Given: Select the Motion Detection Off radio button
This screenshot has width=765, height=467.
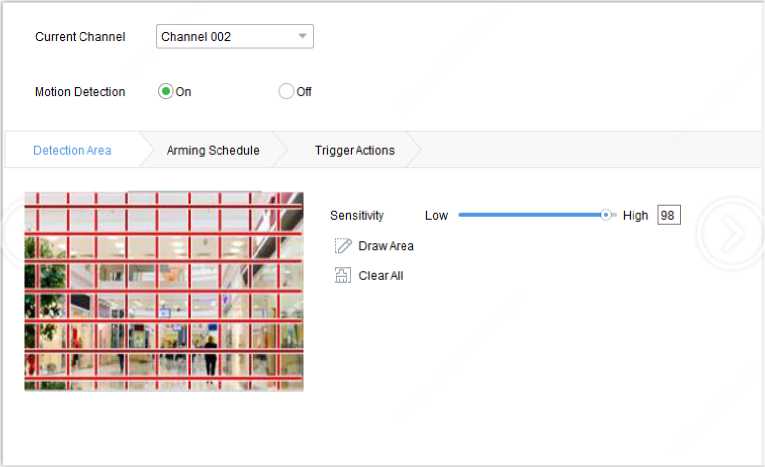Looking at the screenshot, I should pyautogui.click(x=287, y=92).
